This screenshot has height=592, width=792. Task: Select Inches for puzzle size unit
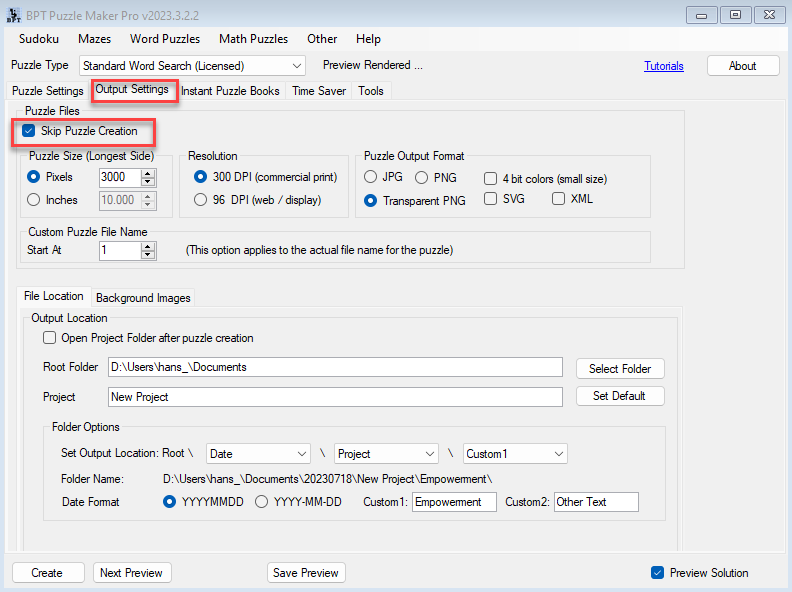pyautogui.click(x=34, y=200)
